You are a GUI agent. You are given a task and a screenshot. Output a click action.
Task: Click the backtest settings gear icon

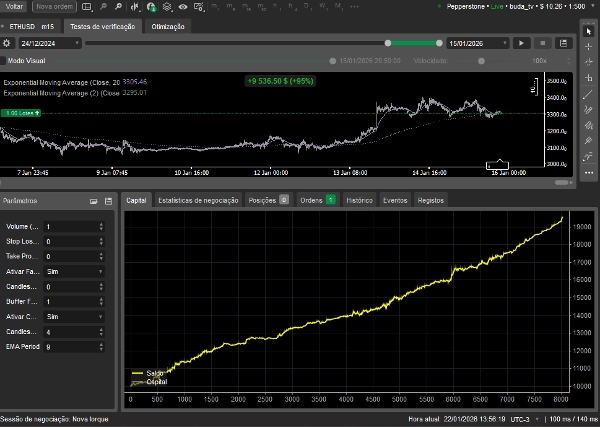[7, 43]
